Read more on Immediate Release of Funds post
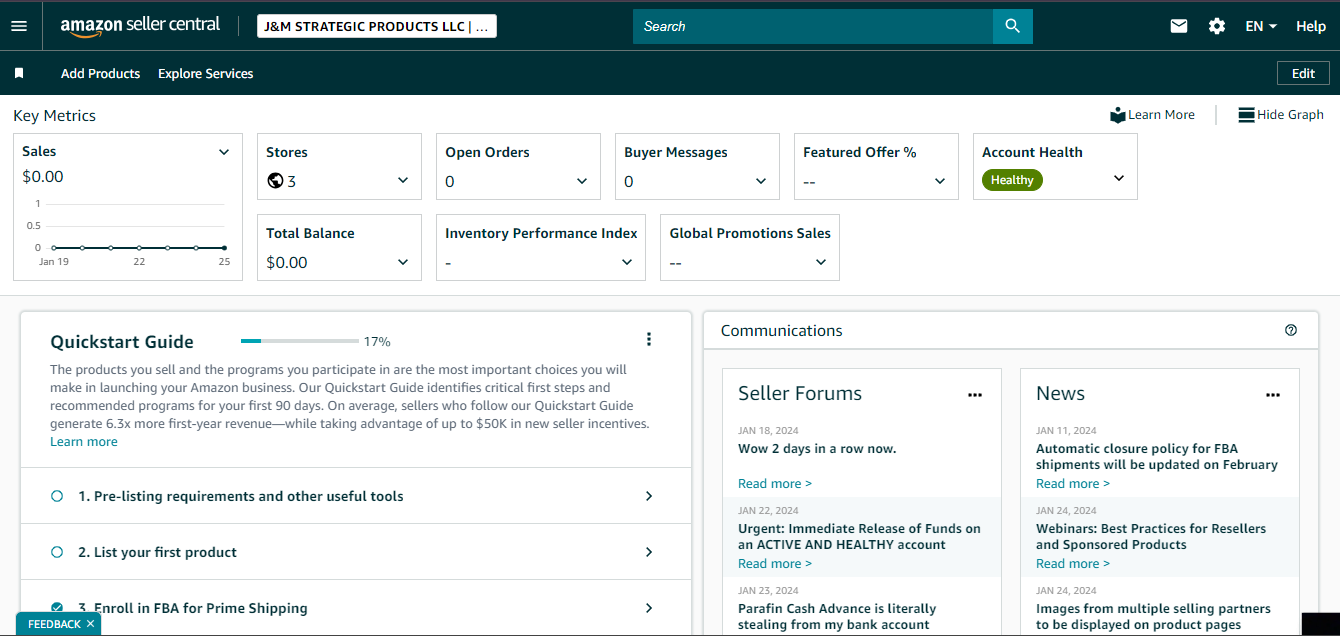The image size is (1340, 636). coord(775,564)
